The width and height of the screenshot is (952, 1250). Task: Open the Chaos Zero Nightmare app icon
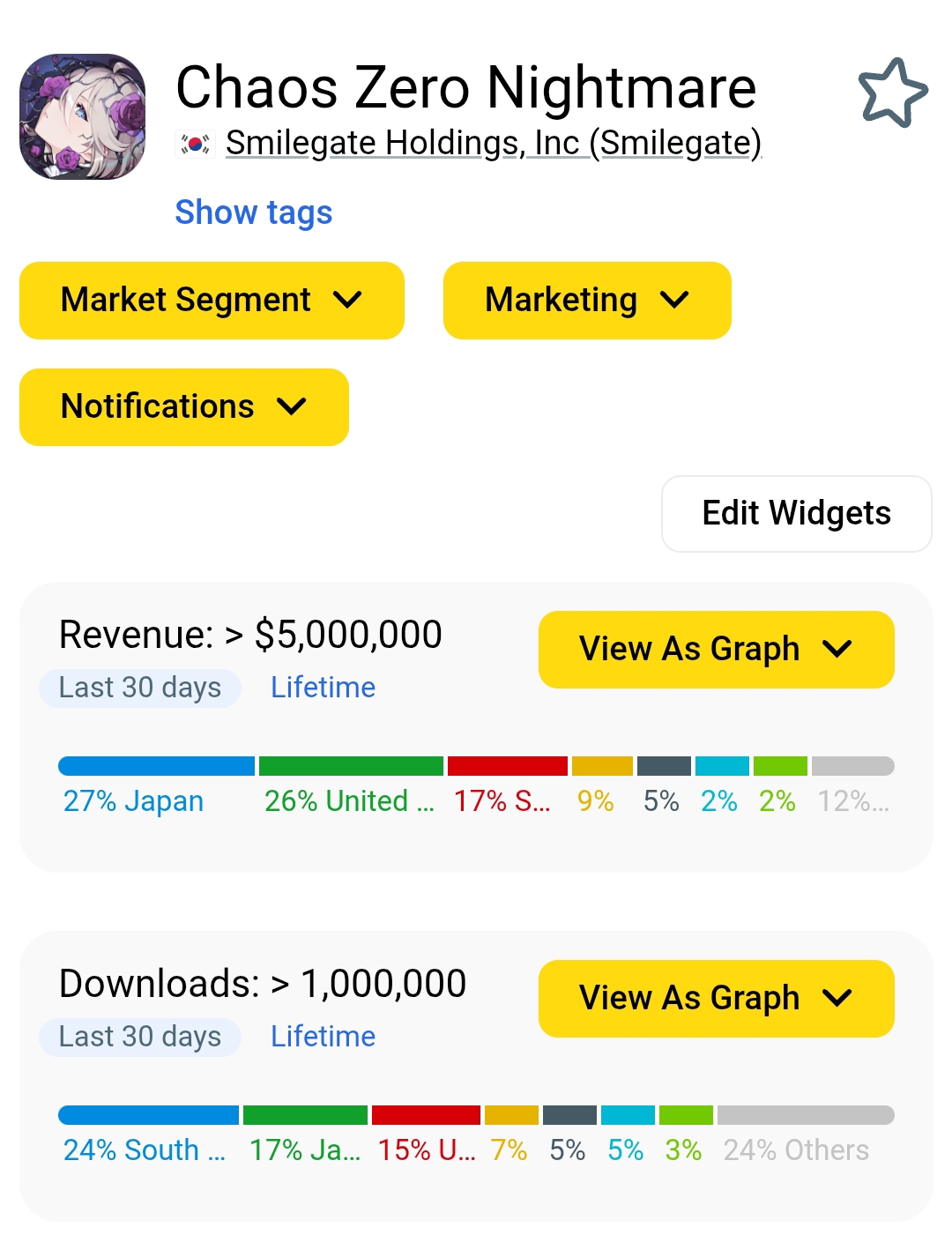83,116
